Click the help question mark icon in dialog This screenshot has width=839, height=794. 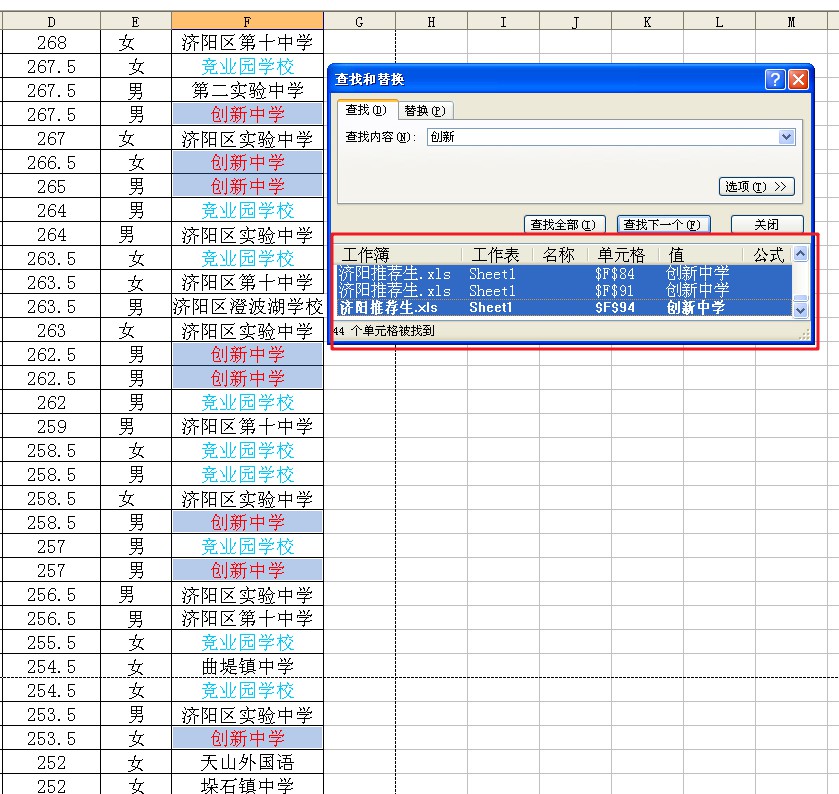pos(775,80)
